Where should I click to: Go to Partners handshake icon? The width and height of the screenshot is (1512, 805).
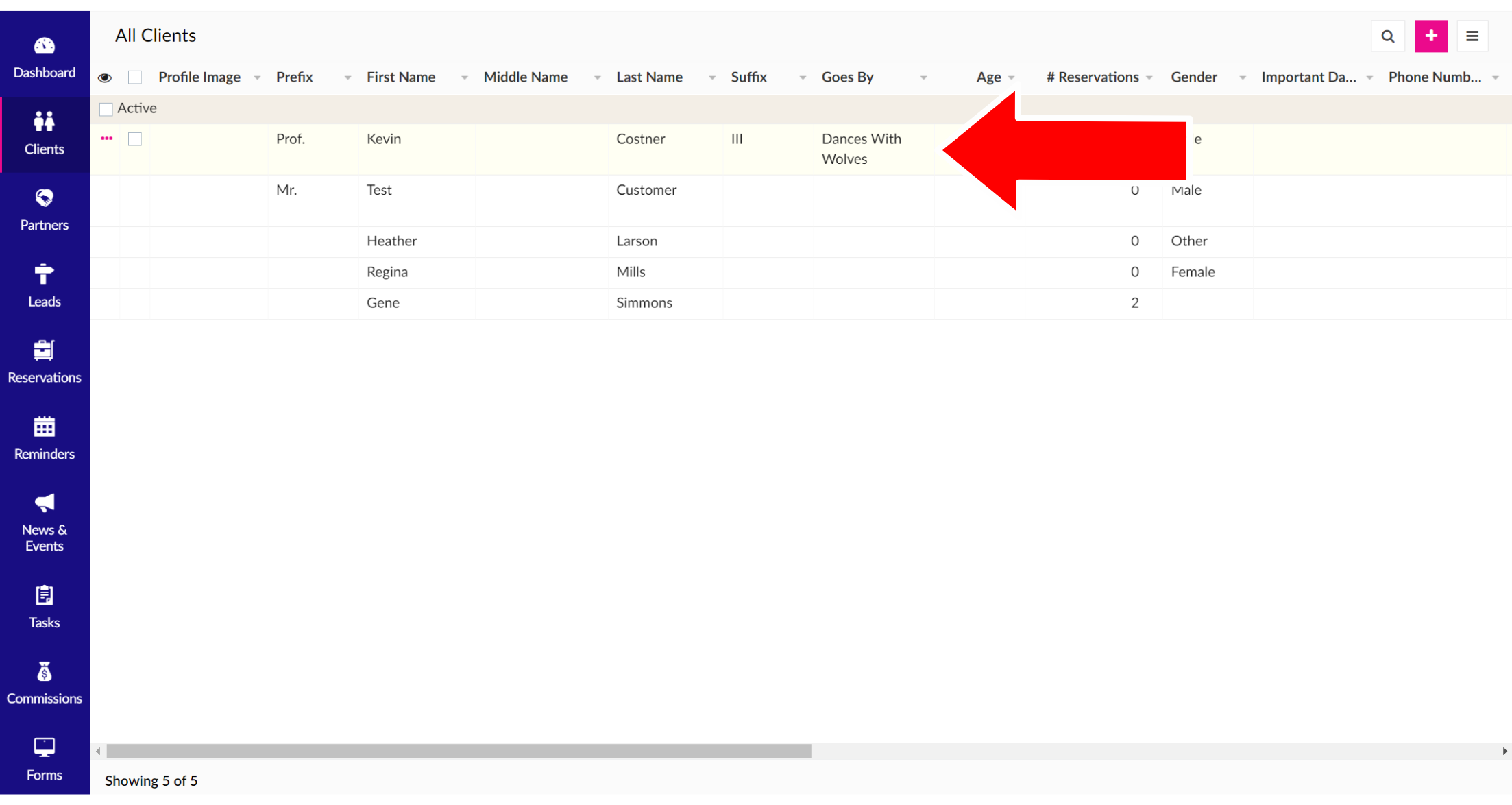45,199
